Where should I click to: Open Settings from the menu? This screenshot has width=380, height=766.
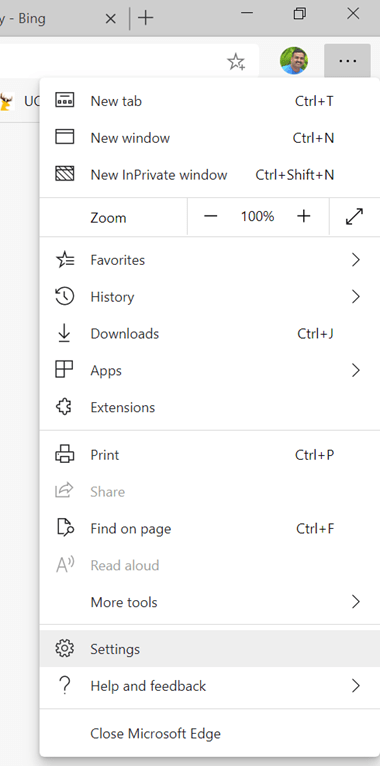pos(210,649)
